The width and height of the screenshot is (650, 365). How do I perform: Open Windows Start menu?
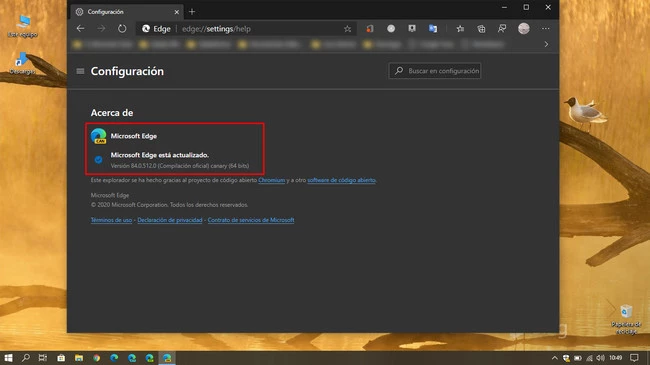tap(8, 358)
